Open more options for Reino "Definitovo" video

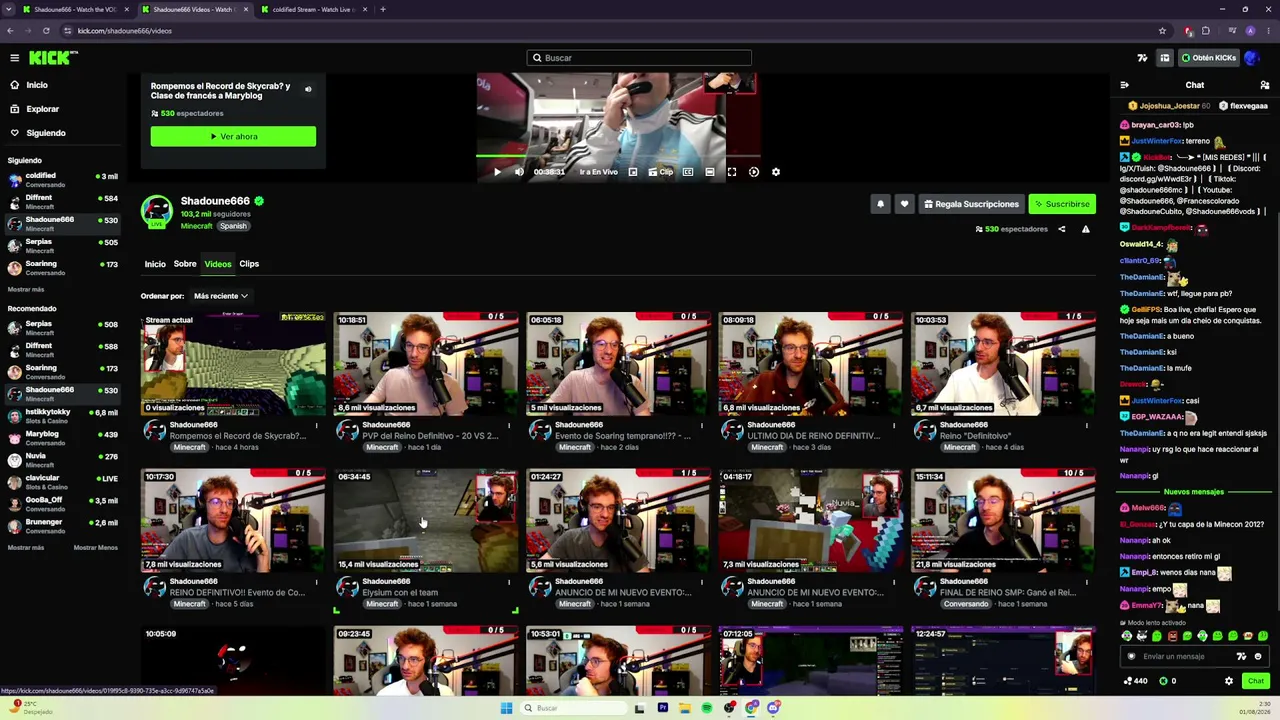pyautogui.click(x=1087, y=425)
